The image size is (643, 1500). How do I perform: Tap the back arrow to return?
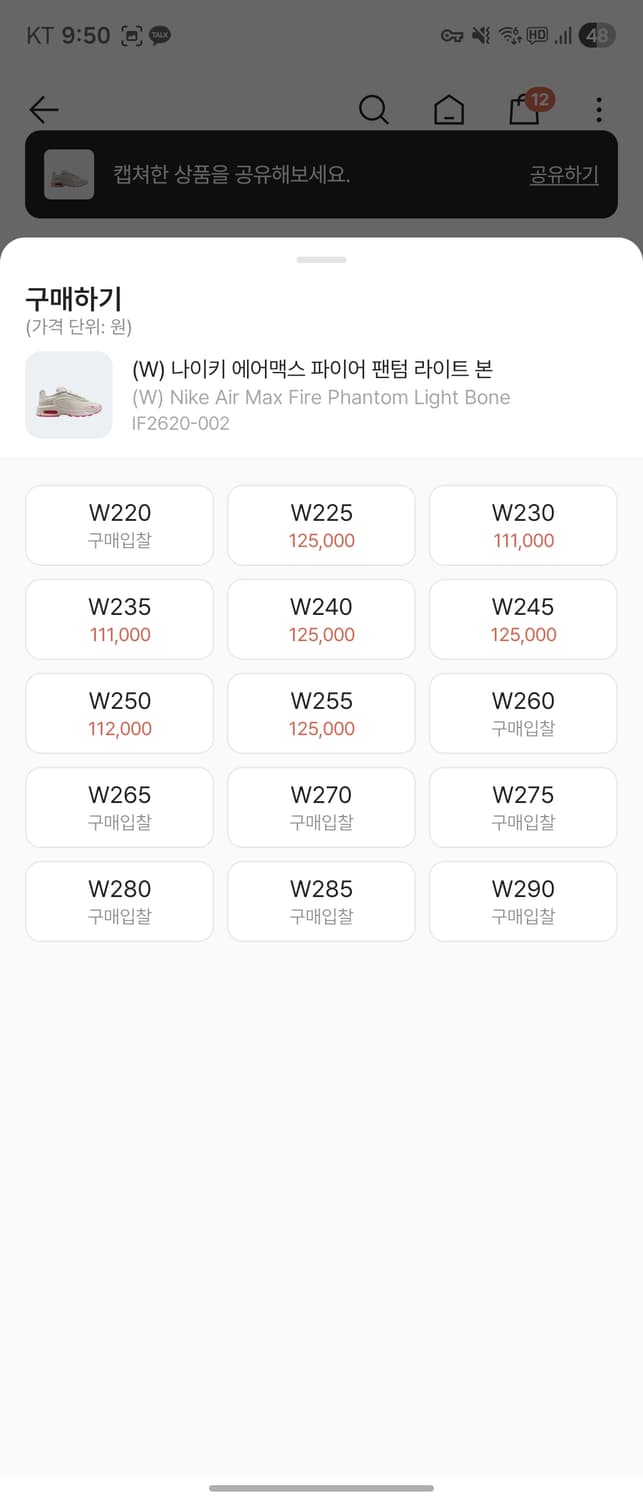tap(44, 110)
